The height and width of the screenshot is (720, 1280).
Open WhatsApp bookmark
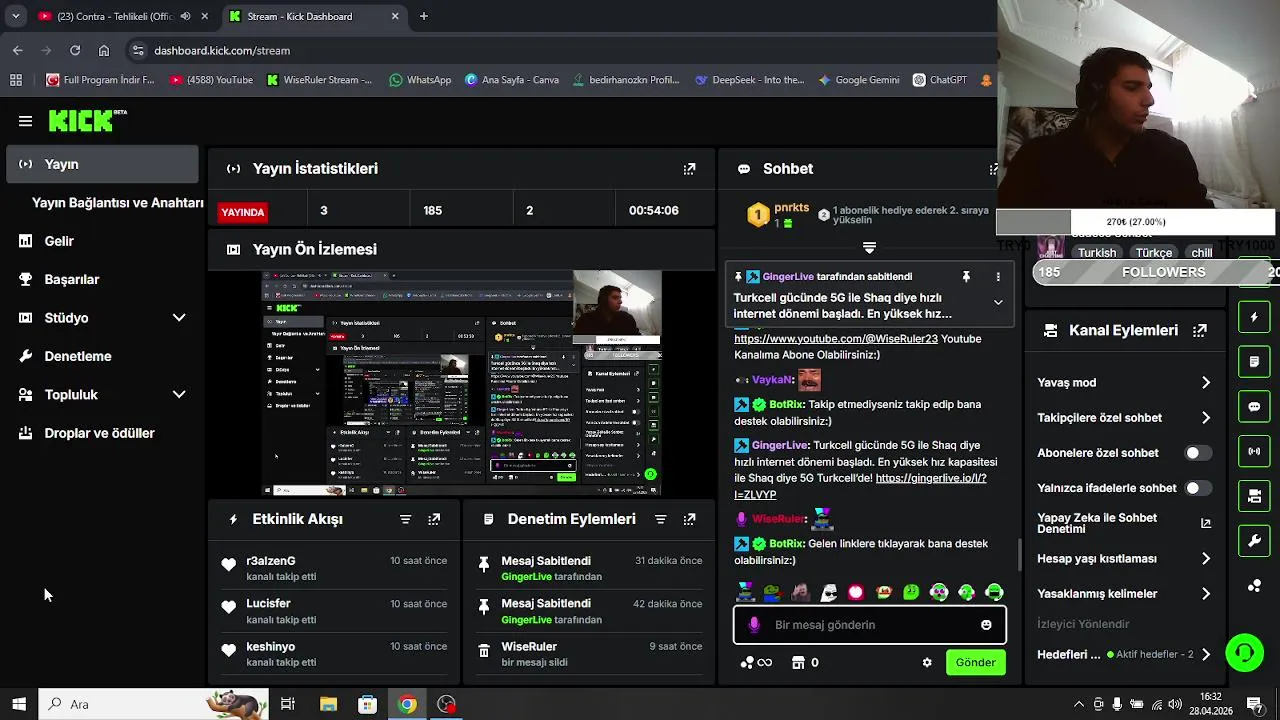click(x=420, y=80)
